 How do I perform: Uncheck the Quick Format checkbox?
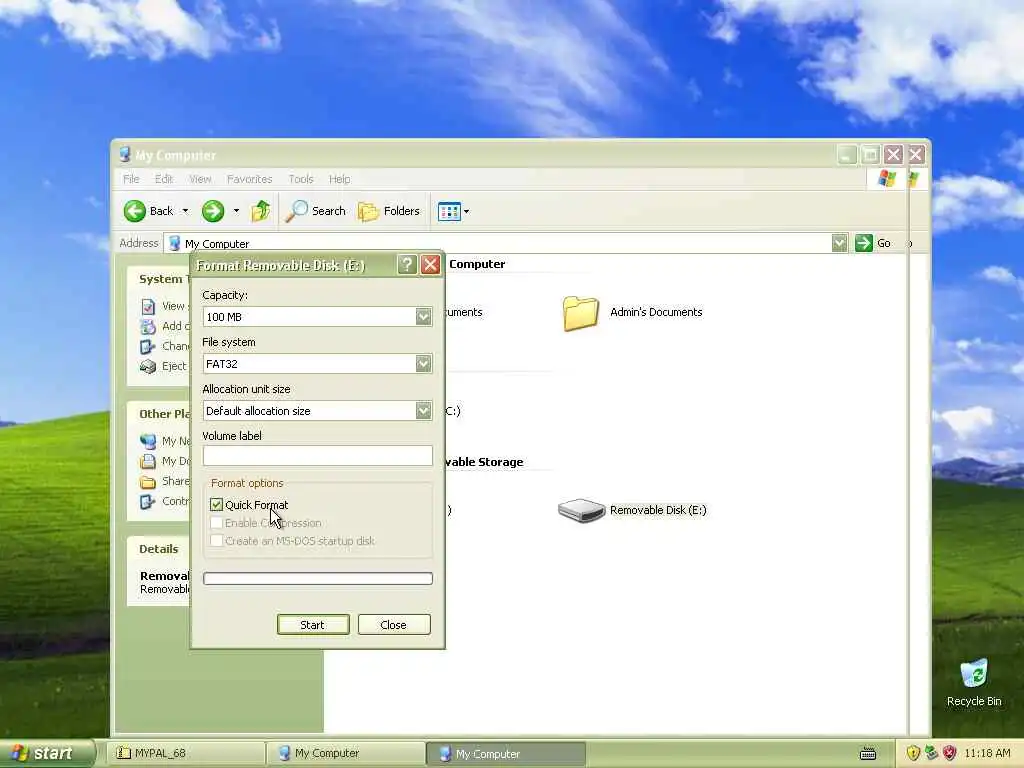[x=216, y=505]
